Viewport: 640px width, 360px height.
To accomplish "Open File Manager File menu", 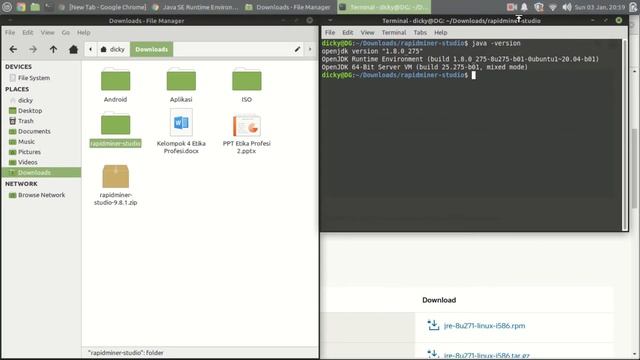I will (x=10, y=32).
